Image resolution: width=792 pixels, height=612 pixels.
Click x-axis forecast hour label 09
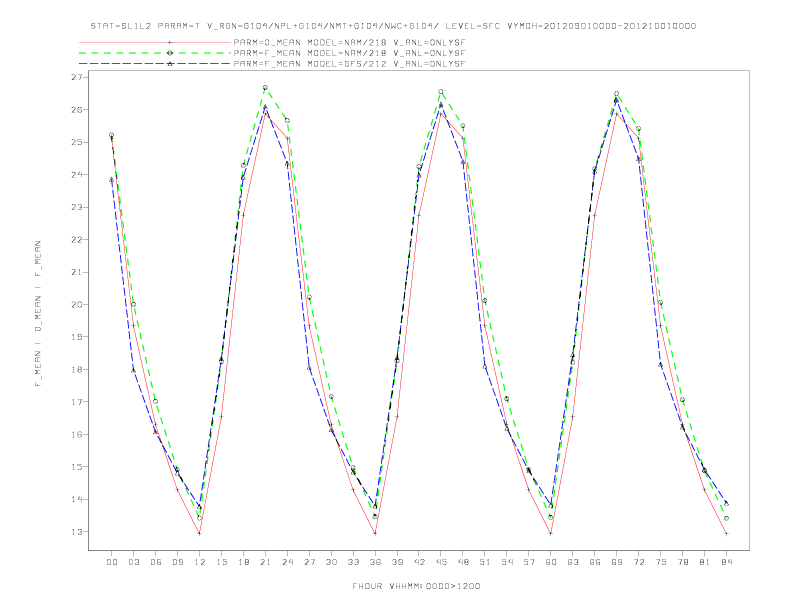[178, 562]
